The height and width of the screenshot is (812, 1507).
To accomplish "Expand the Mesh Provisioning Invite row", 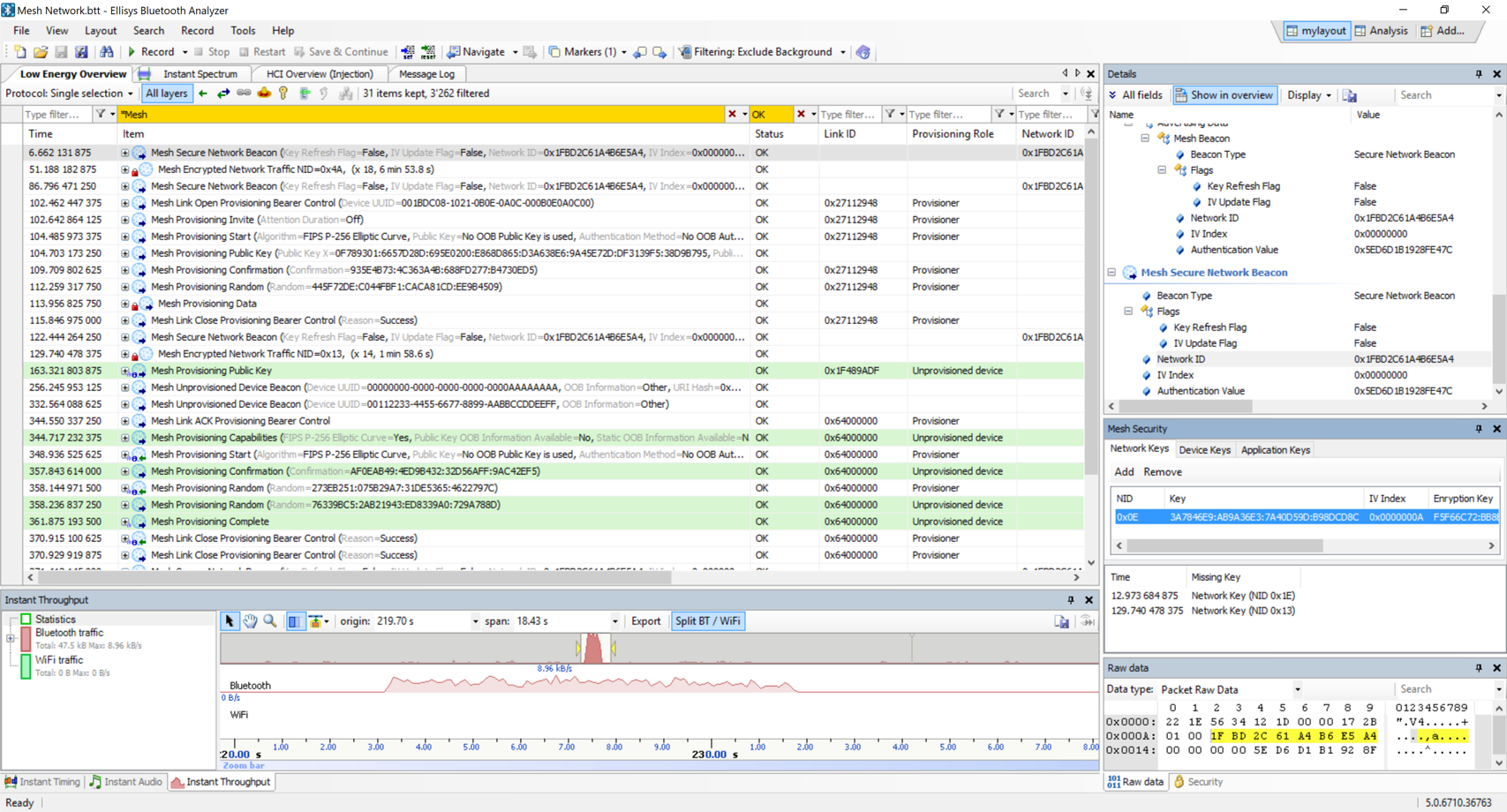I will click(124, 220).
